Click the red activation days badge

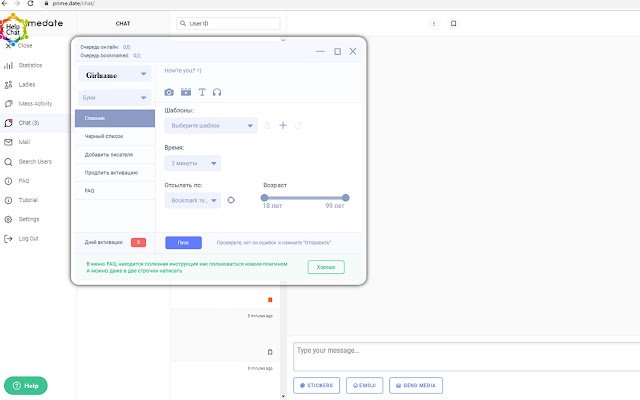pyautogui.click(x=138, y=242)
